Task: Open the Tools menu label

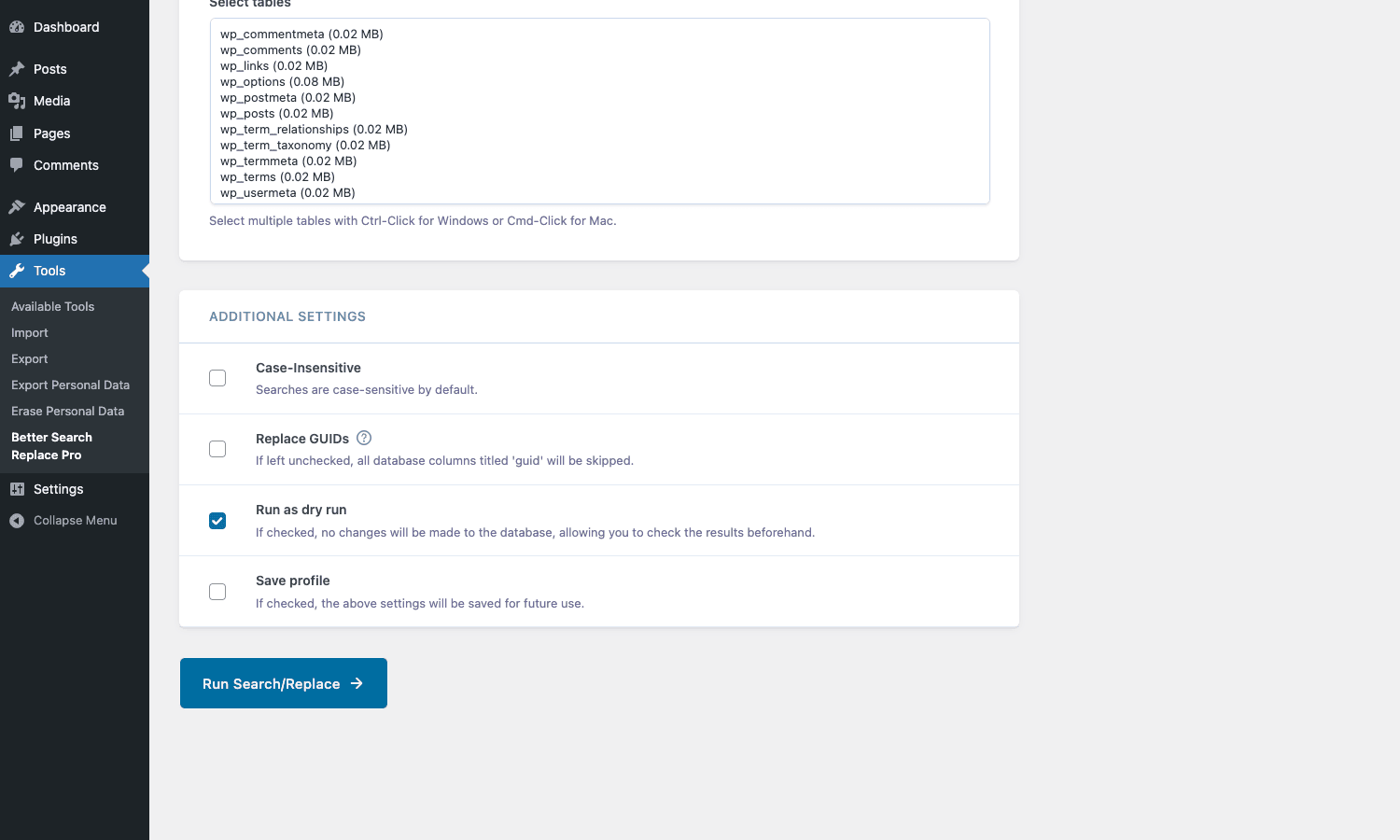Action: tap(49, 271)
